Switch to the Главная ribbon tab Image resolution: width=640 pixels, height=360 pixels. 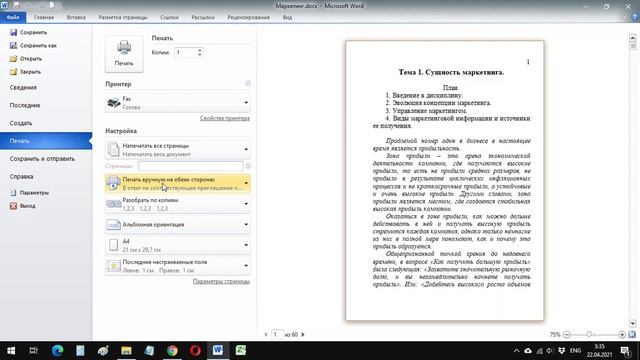pyautogui.click(x=44, y=17)
